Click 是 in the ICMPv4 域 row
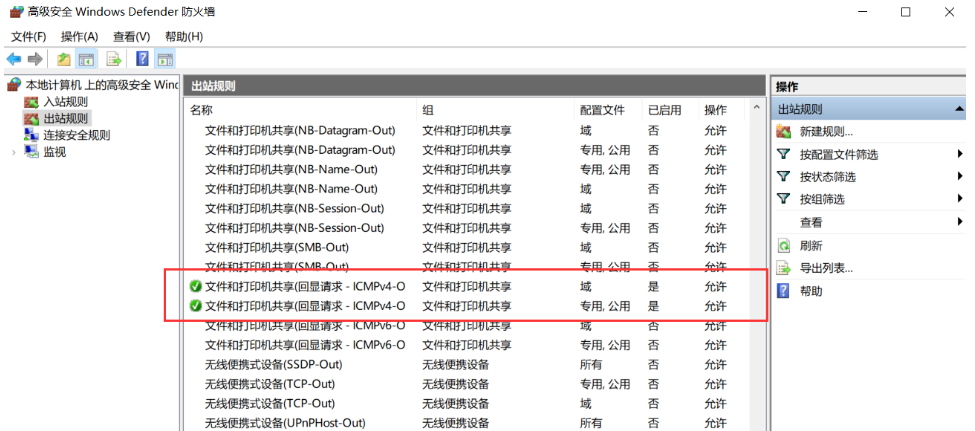 pos(654,287)
